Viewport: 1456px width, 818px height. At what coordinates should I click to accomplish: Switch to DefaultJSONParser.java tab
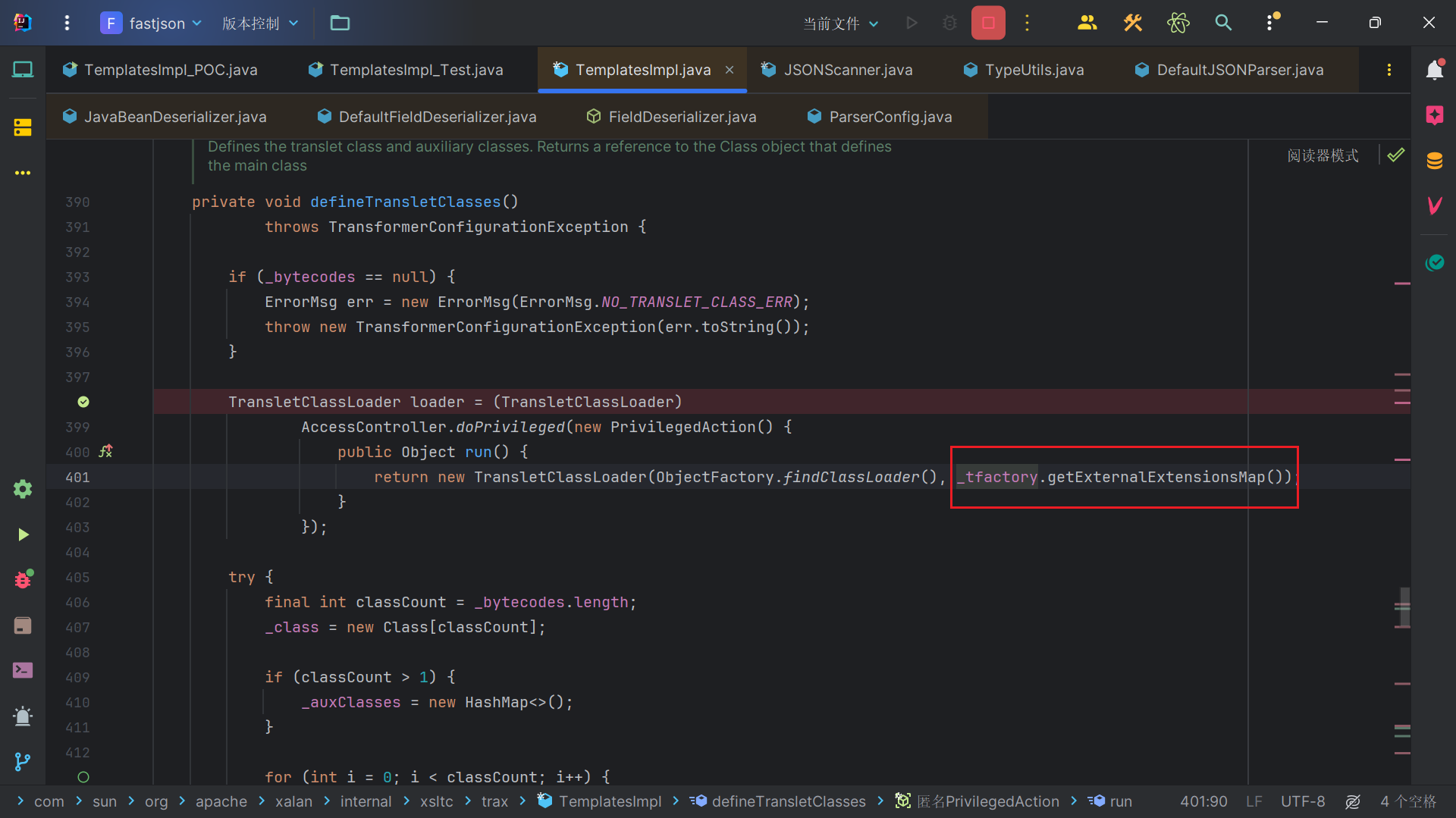pyautogui.click(x=1229, y=70)
